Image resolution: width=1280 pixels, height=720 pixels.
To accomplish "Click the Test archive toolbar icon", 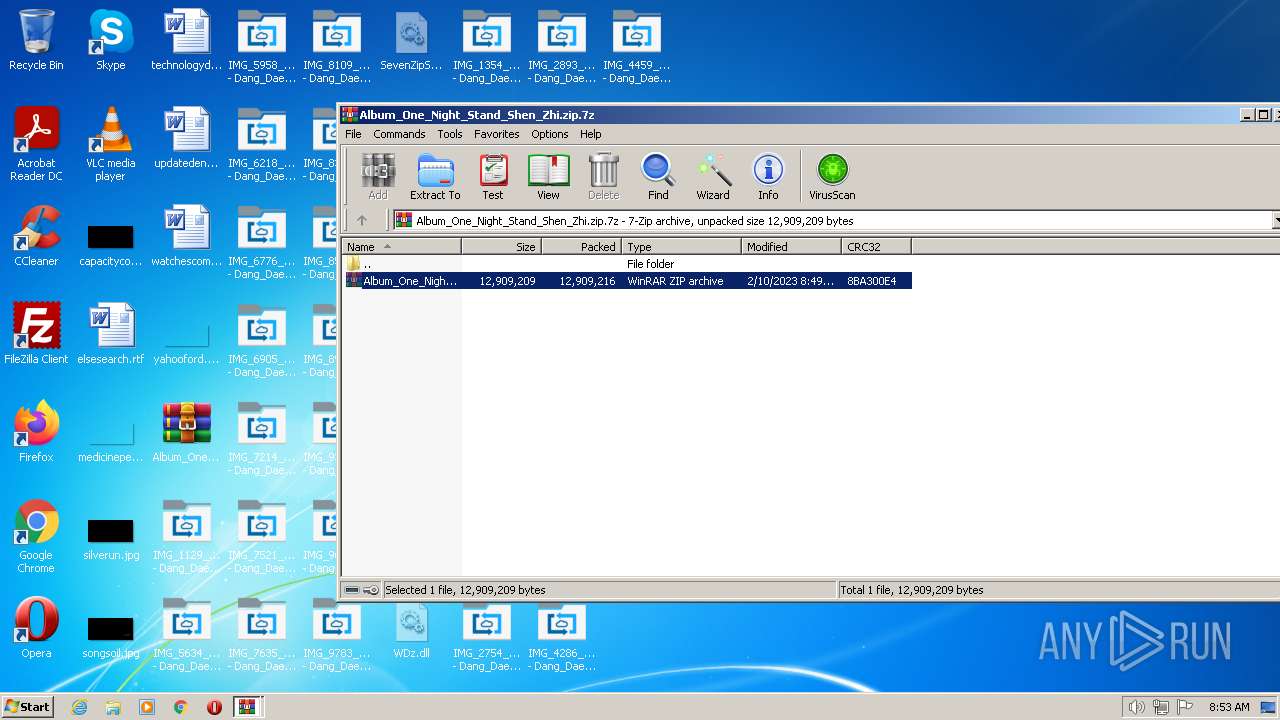I will [x=493, y=177].
